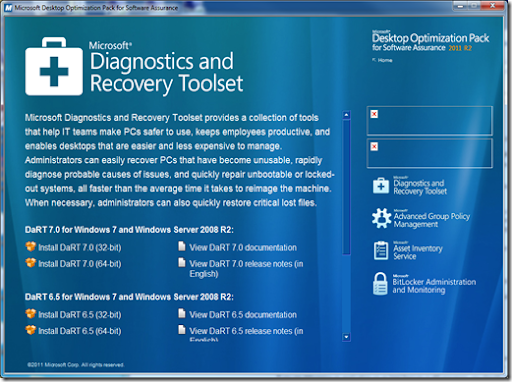Screen dimensions: 512x382
Task: Open View DaRT 7.0 release notes link
Action: pos(246,269)
